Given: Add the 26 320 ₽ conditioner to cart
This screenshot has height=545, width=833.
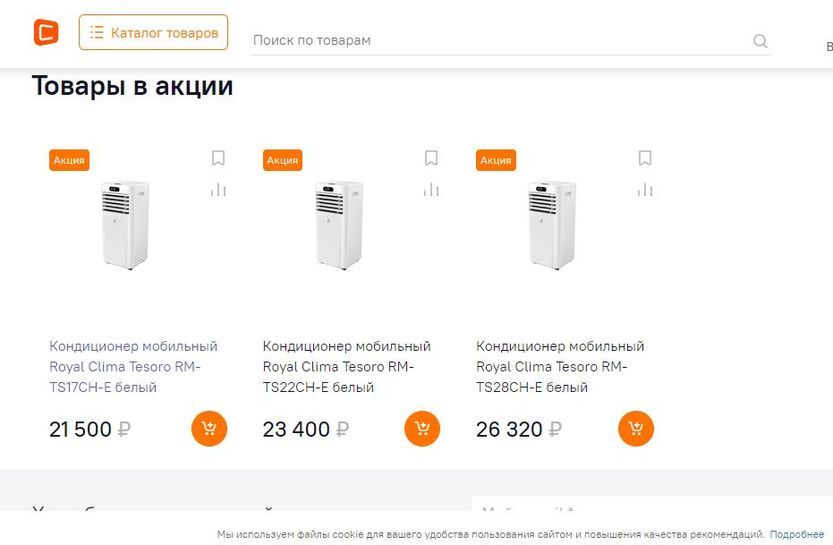Looking at the screenshot, I should point(636,429).
